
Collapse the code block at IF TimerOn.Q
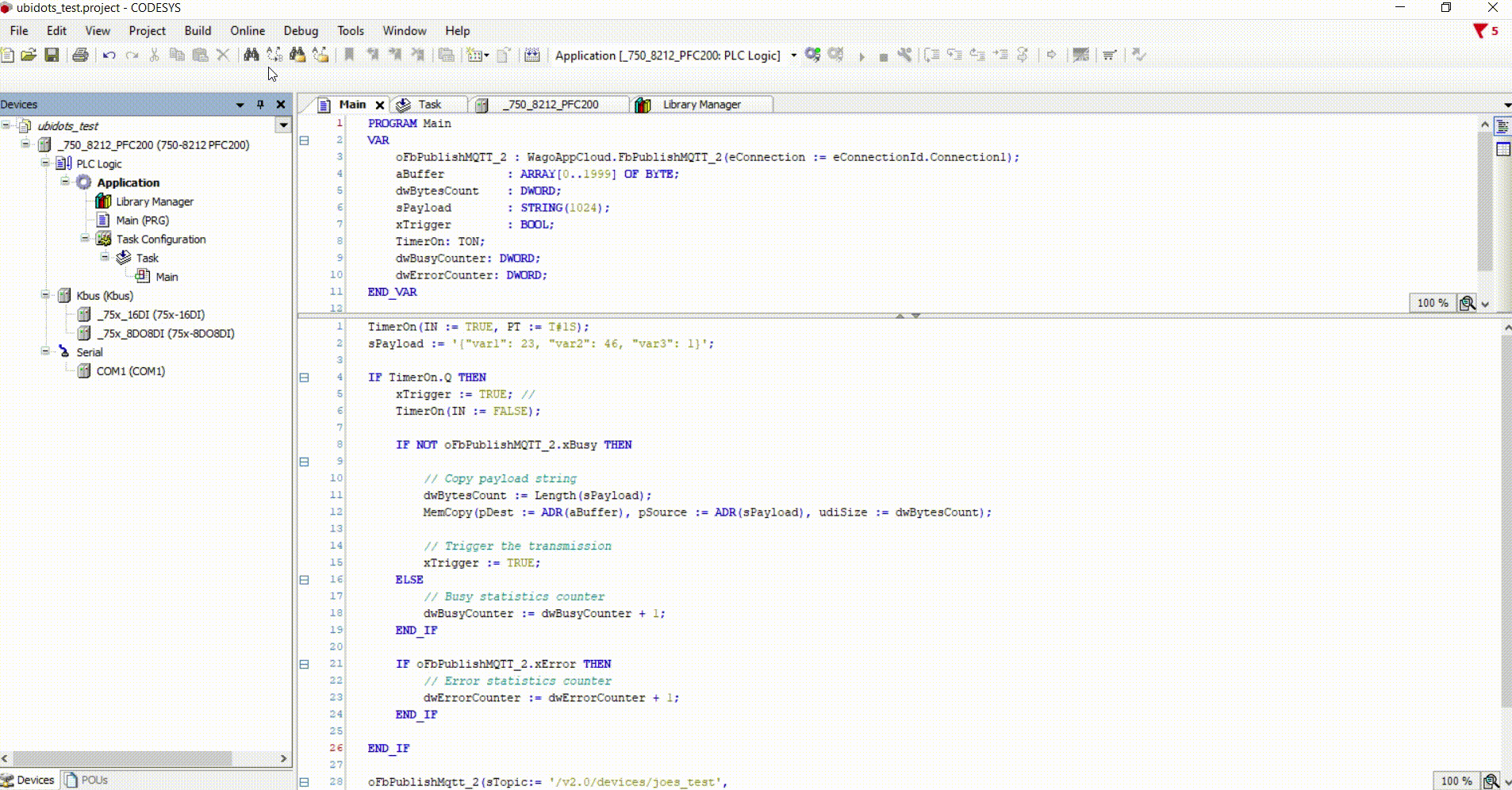point(304,378)
